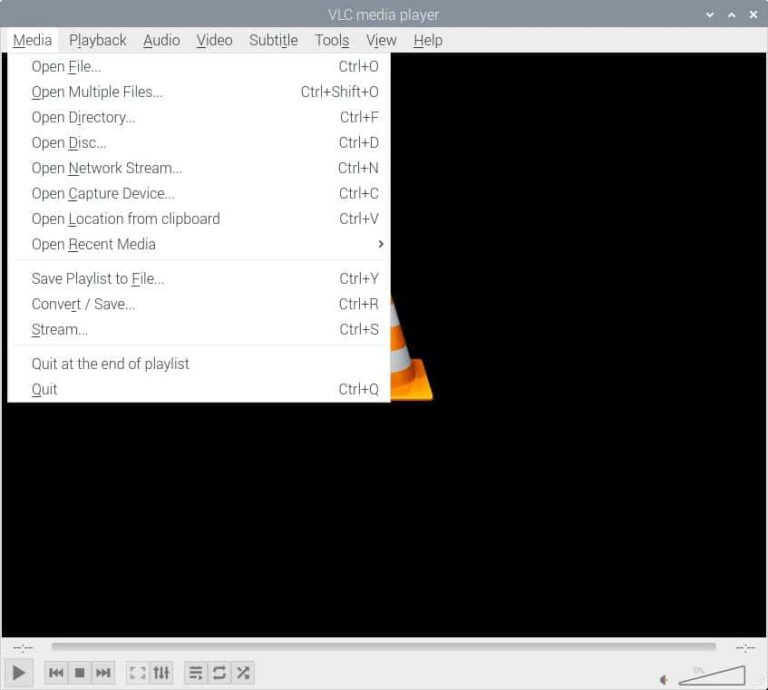Click Quit in the Media menu

(x=45, y=389)
